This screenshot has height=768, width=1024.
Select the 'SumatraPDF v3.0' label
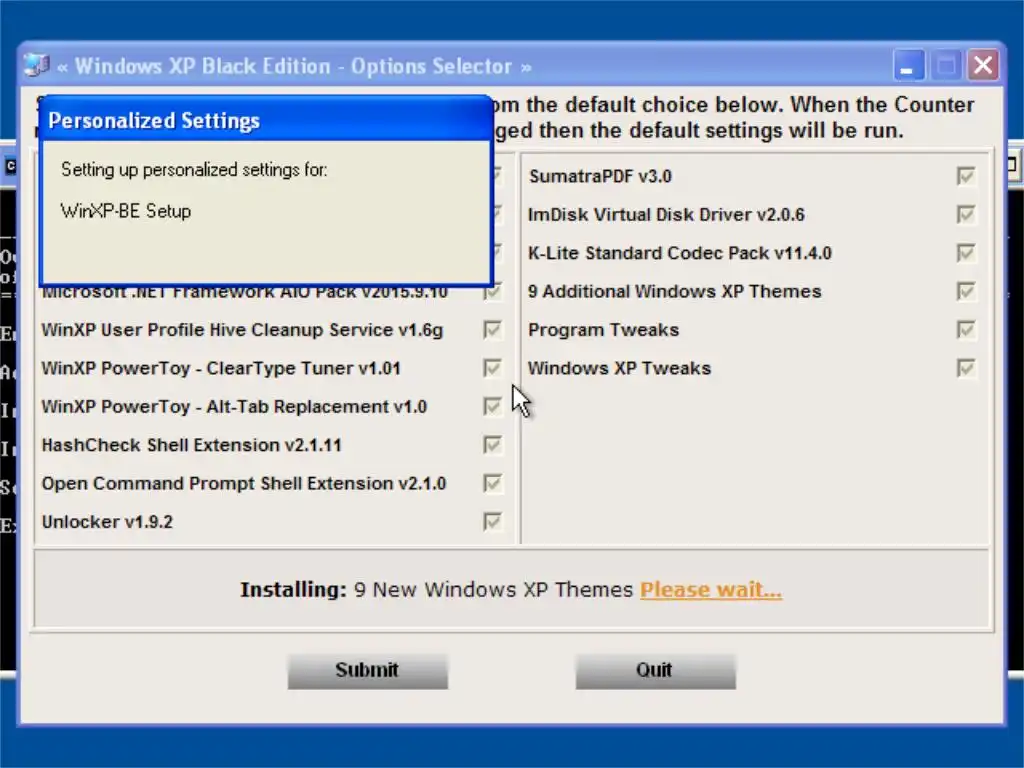600,176
